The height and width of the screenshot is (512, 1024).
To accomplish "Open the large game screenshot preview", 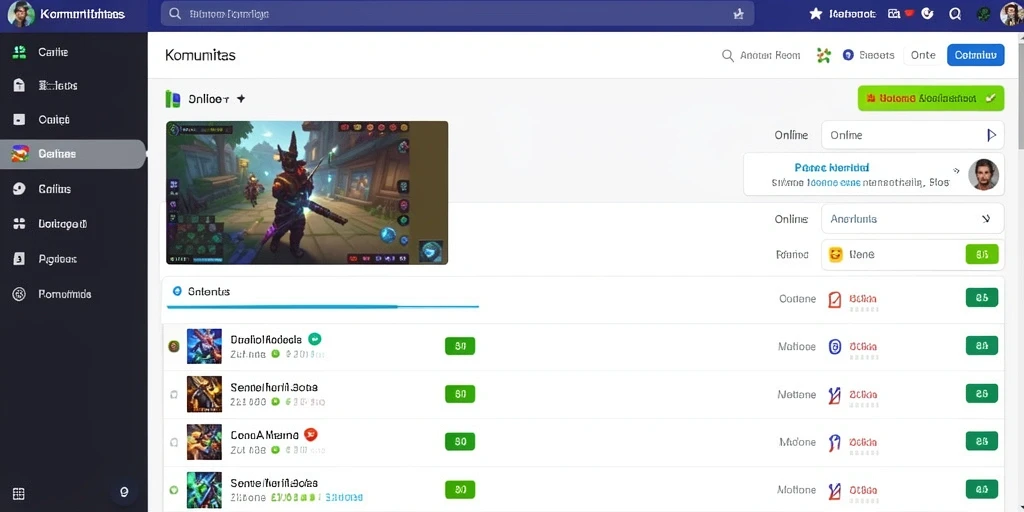I will point(307,193).
